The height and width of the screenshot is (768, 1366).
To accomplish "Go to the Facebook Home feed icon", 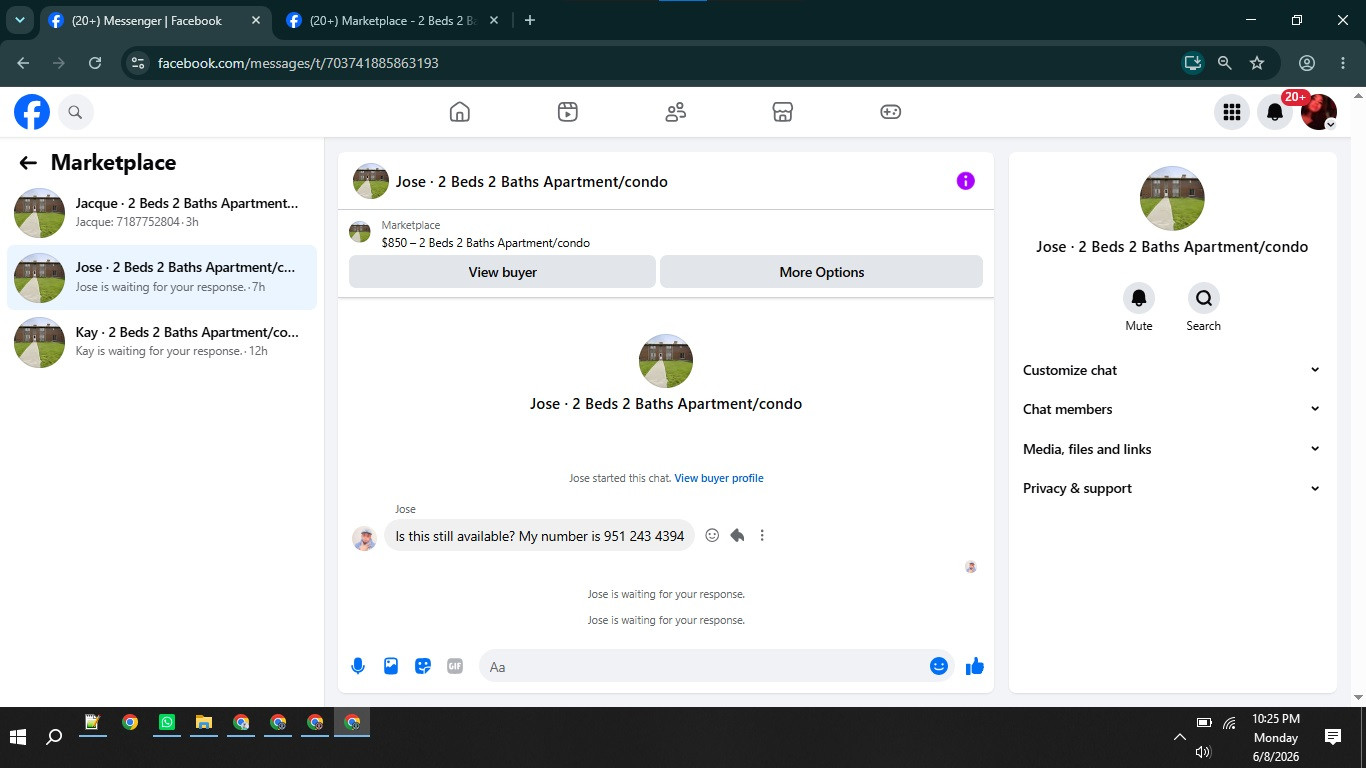I will click(x=460, y=112).
